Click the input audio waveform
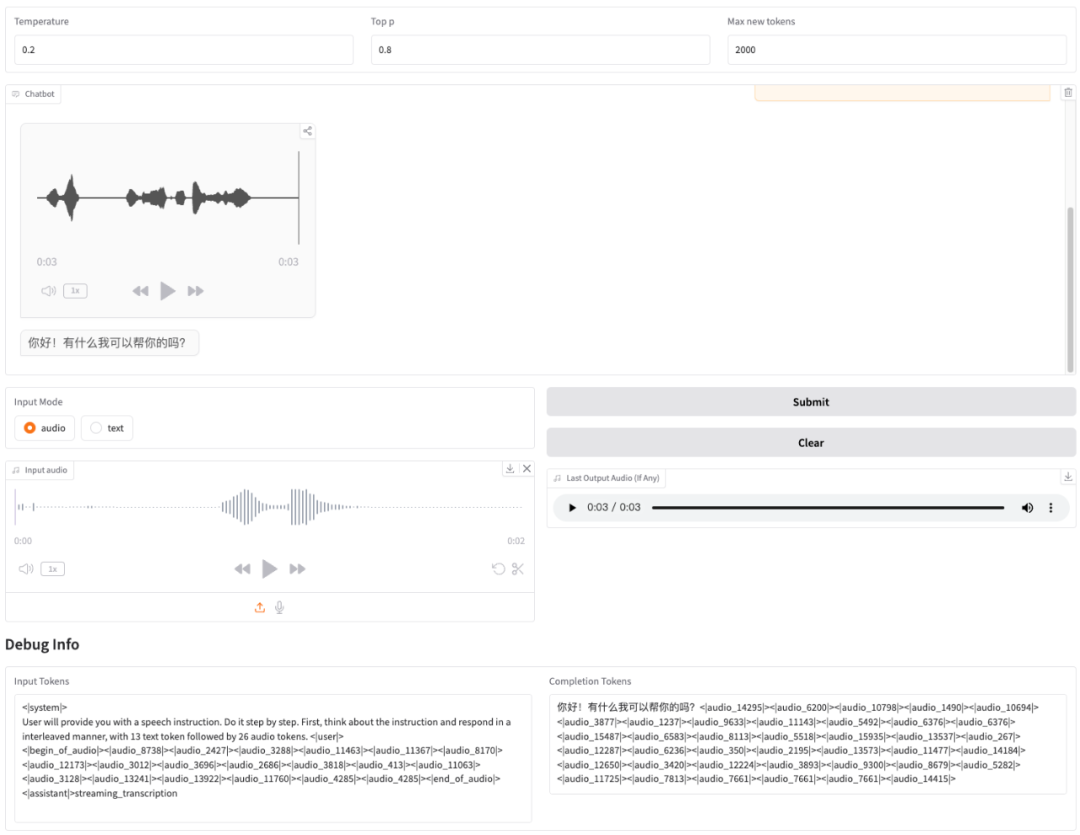The width and height of the screenshot is (1080, 835). 269,507
